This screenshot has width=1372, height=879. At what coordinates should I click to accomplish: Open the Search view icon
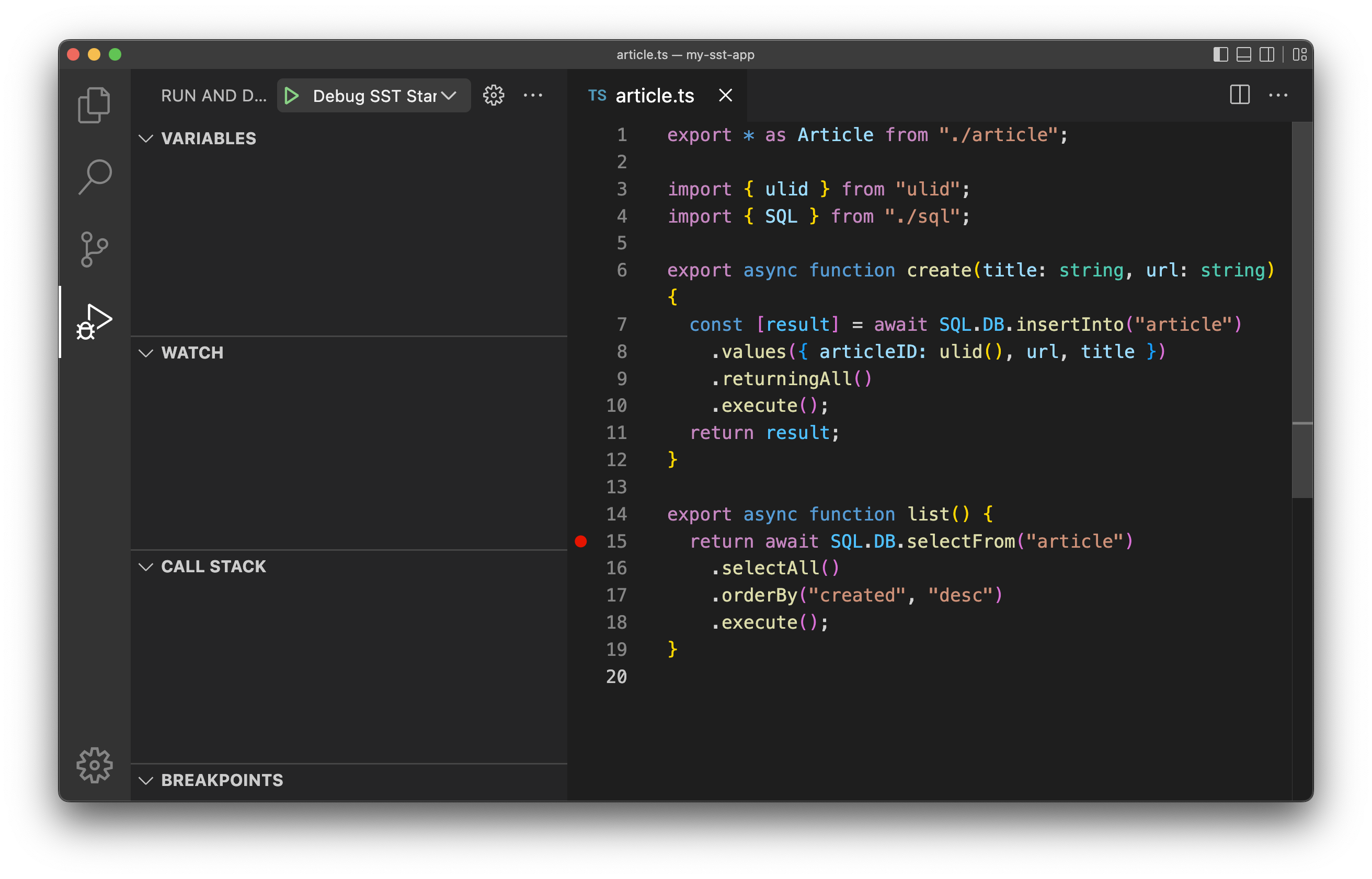pos(94,176)
